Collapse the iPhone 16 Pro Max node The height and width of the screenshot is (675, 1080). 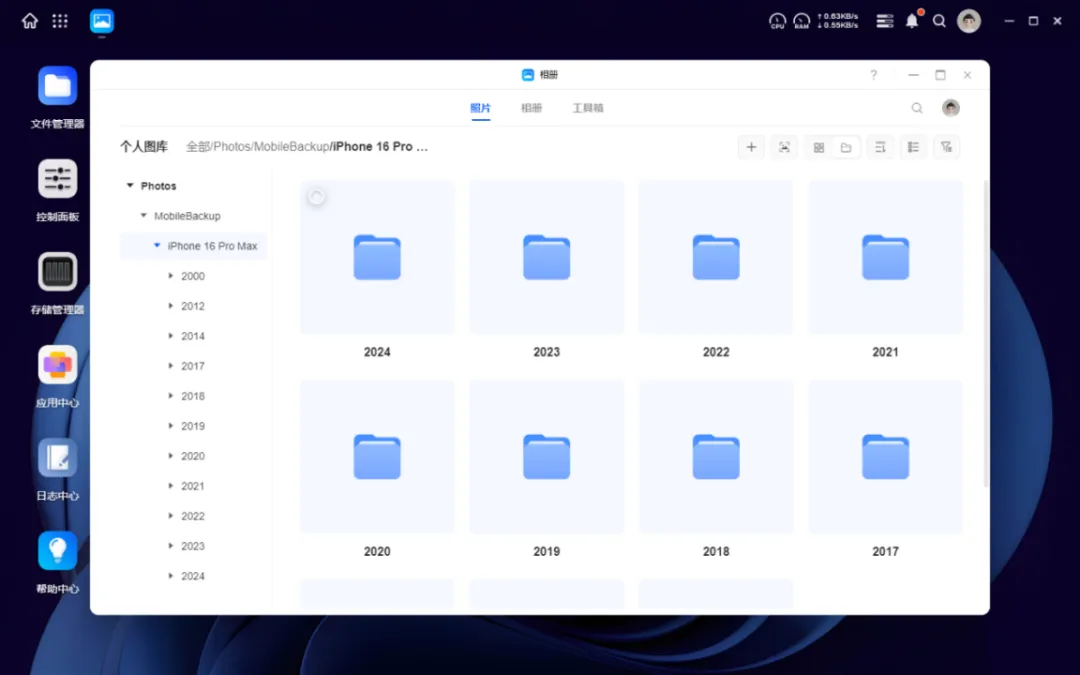[x=157, y=246]
